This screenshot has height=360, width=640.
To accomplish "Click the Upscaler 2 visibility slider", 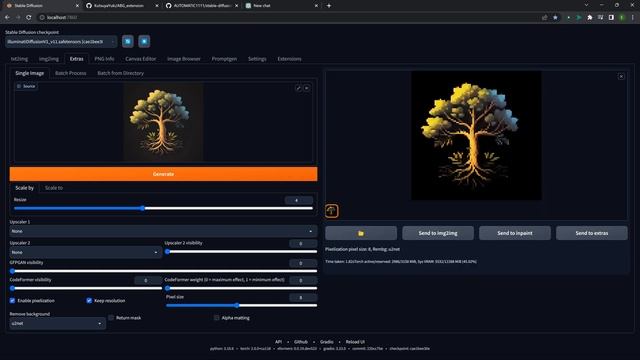I will 241,251.
